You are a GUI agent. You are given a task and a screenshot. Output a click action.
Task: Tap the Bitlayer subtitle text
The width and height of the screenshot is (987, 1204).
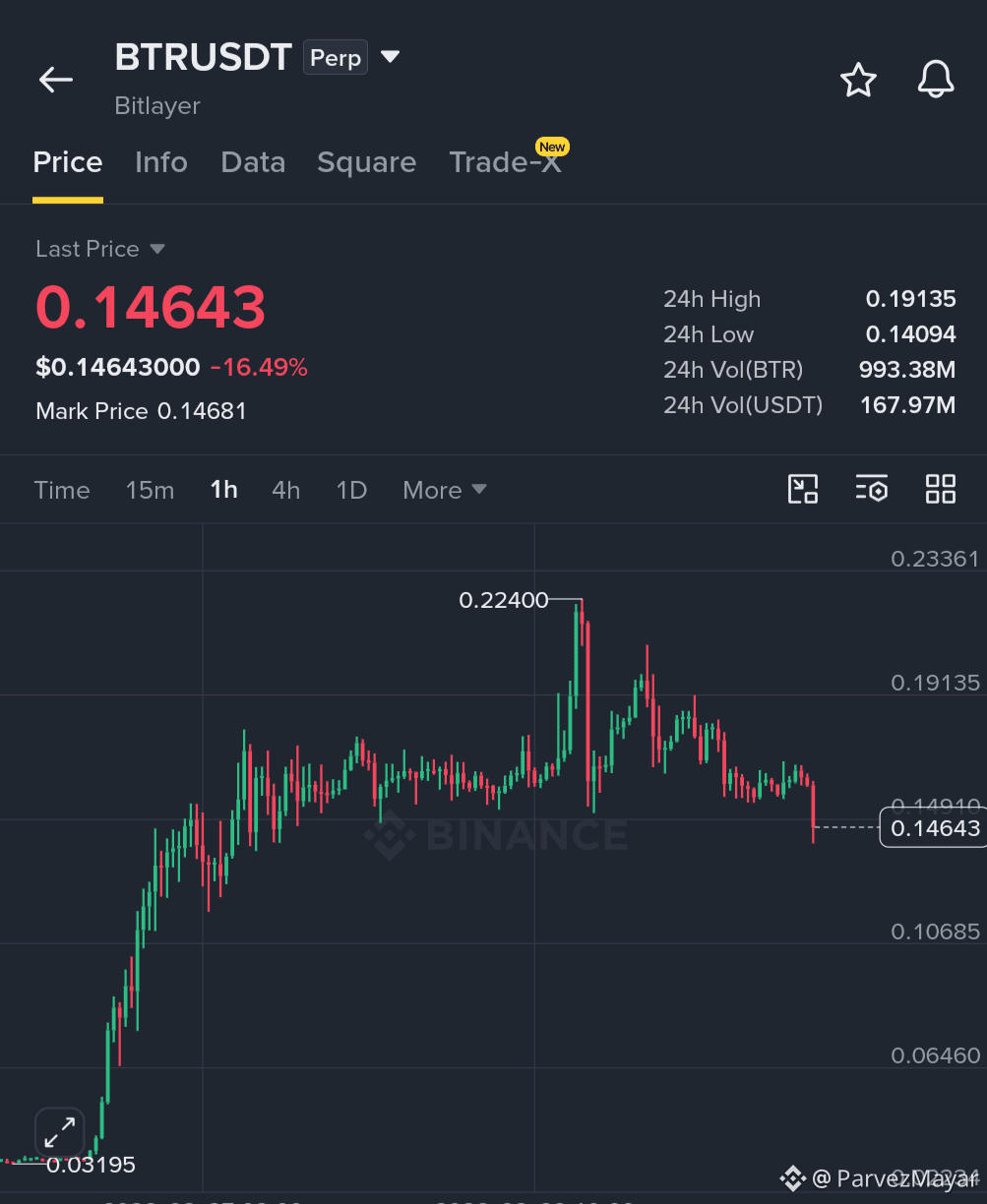pos(157,105)
